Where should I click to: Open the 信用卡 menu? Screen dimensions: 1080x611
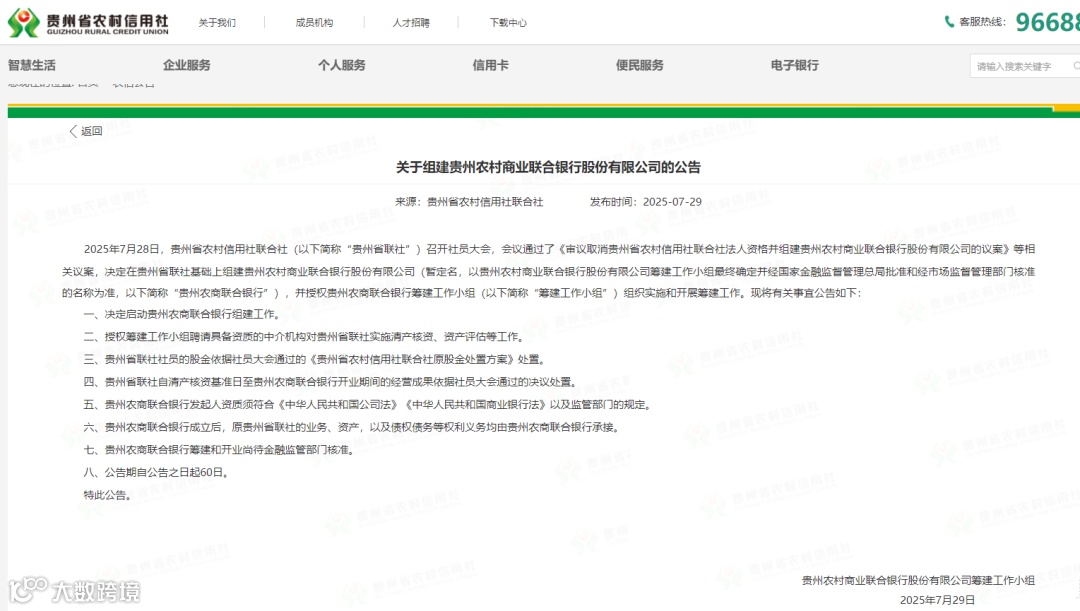pos(490,65)
